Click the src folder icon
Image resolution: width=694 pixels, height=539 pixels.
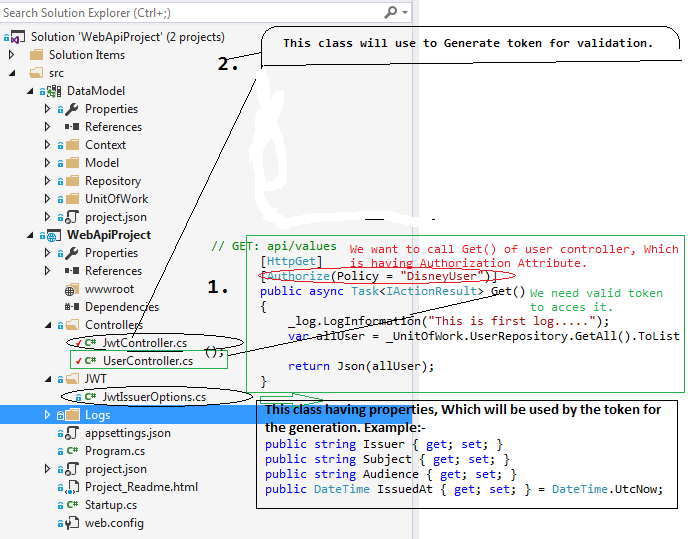36,73
